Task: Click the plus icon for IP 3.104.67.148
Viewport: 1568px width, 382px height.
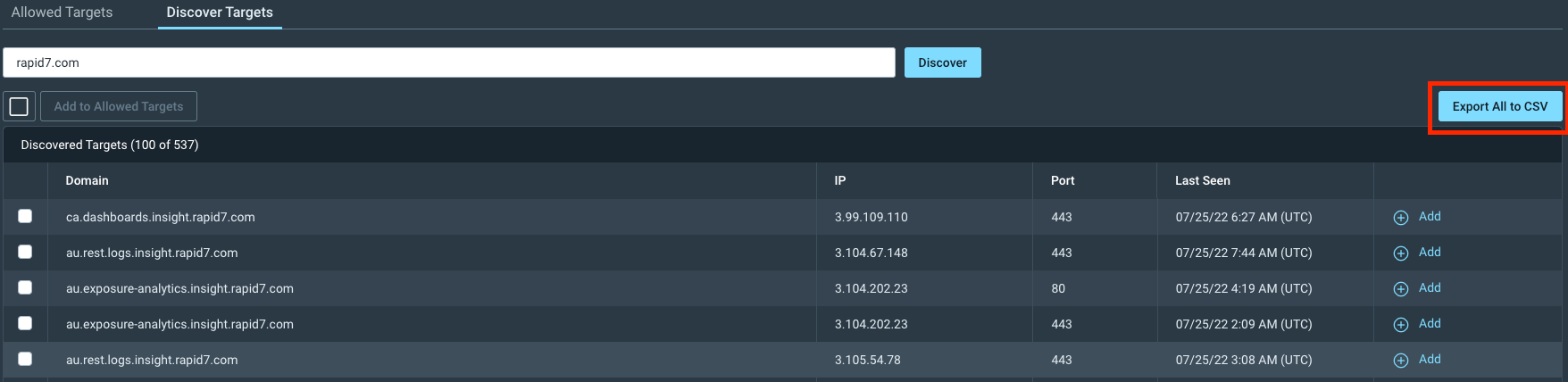Action: click(1401, 253)
